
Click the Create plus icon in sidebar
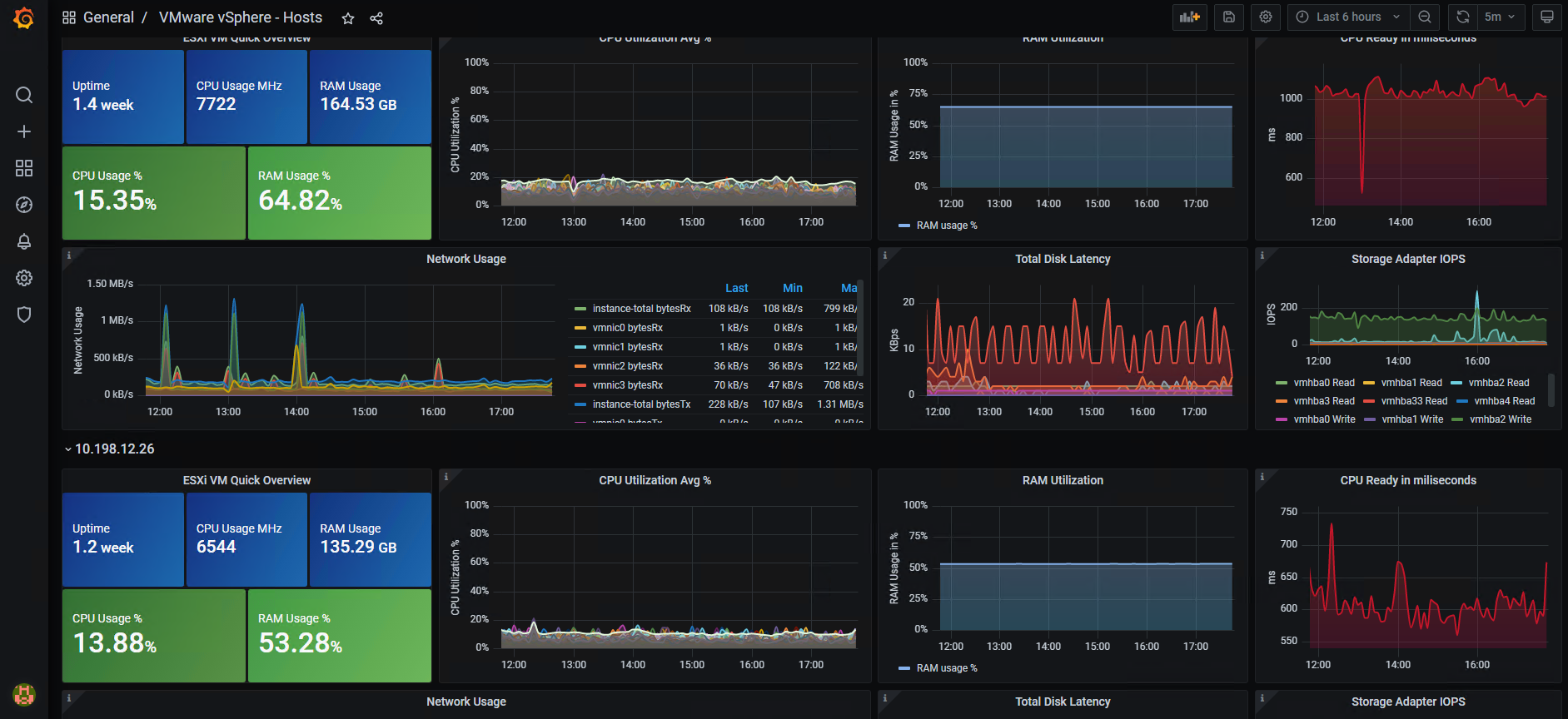[24, 131]
